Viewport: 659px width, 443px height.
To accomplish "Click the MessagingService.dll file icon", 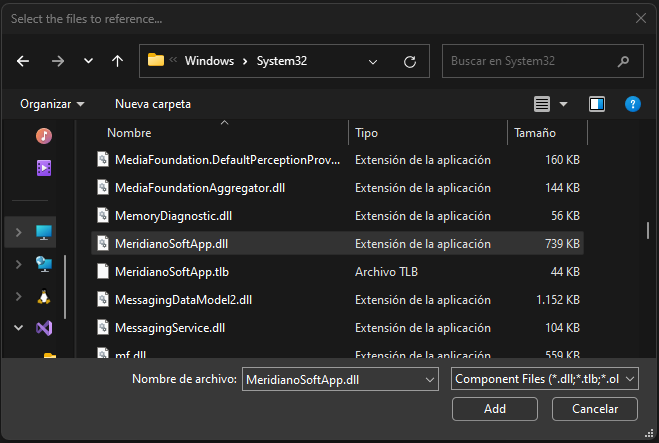I will (x=103, y=327).
